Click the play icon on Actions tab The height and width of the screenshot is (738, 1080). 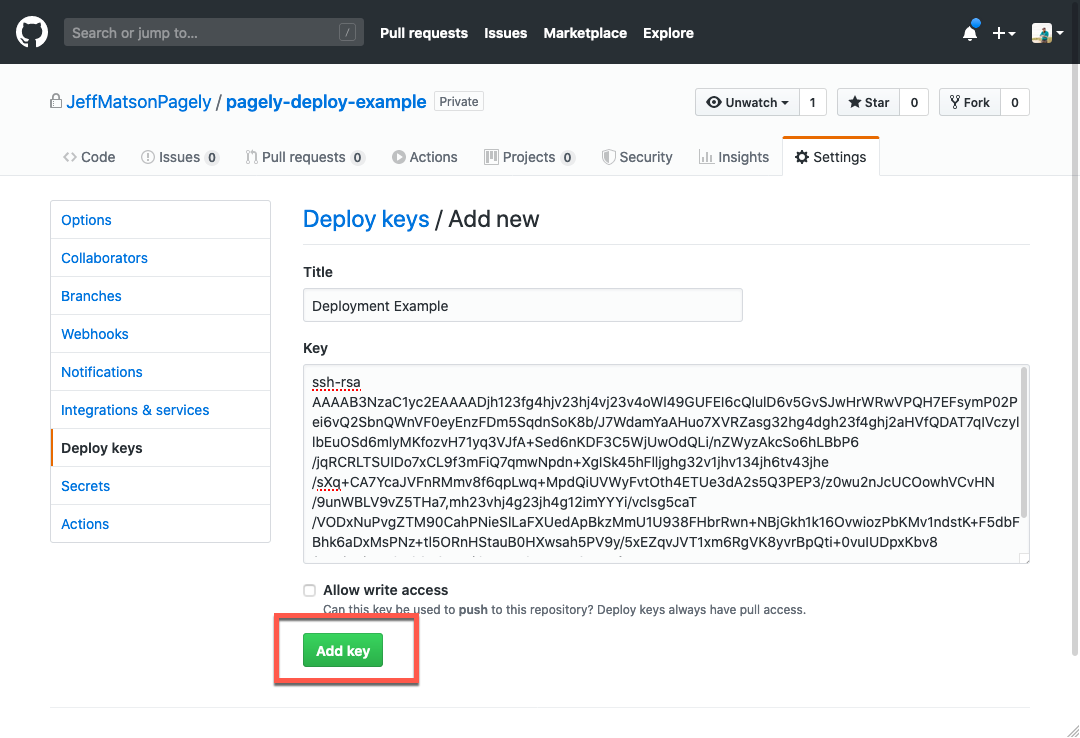399,157
